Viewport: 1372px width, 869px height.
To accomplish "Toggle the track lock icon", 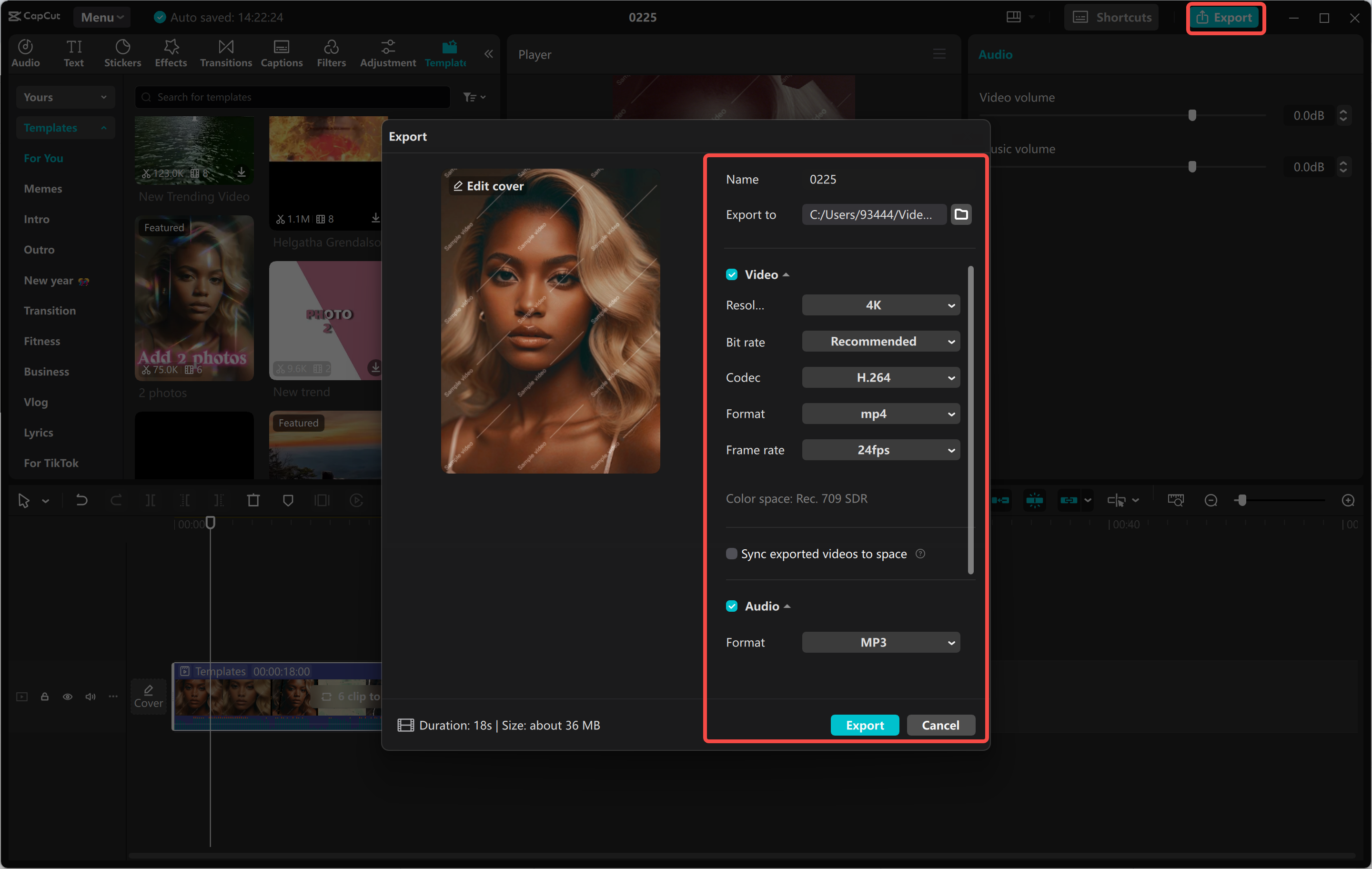I will coord(45,697).
